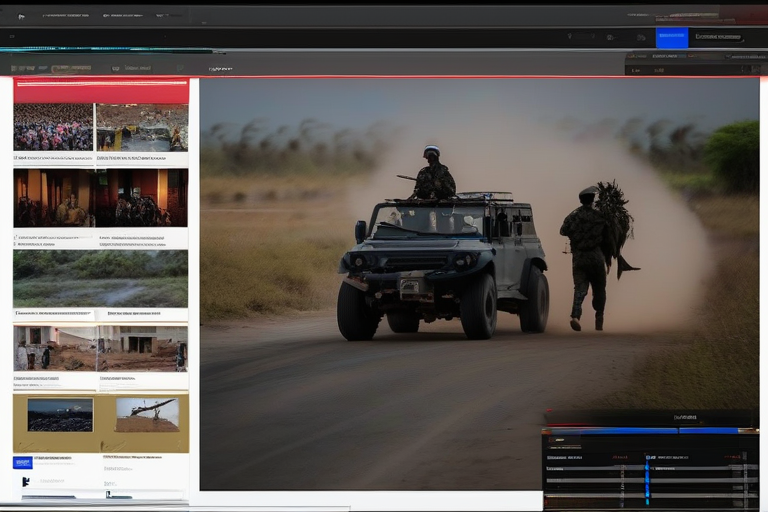Viewport: 768px width, 512px height.
Task: Click the title text of the bottom-right panel
Action: coord(686,416)
